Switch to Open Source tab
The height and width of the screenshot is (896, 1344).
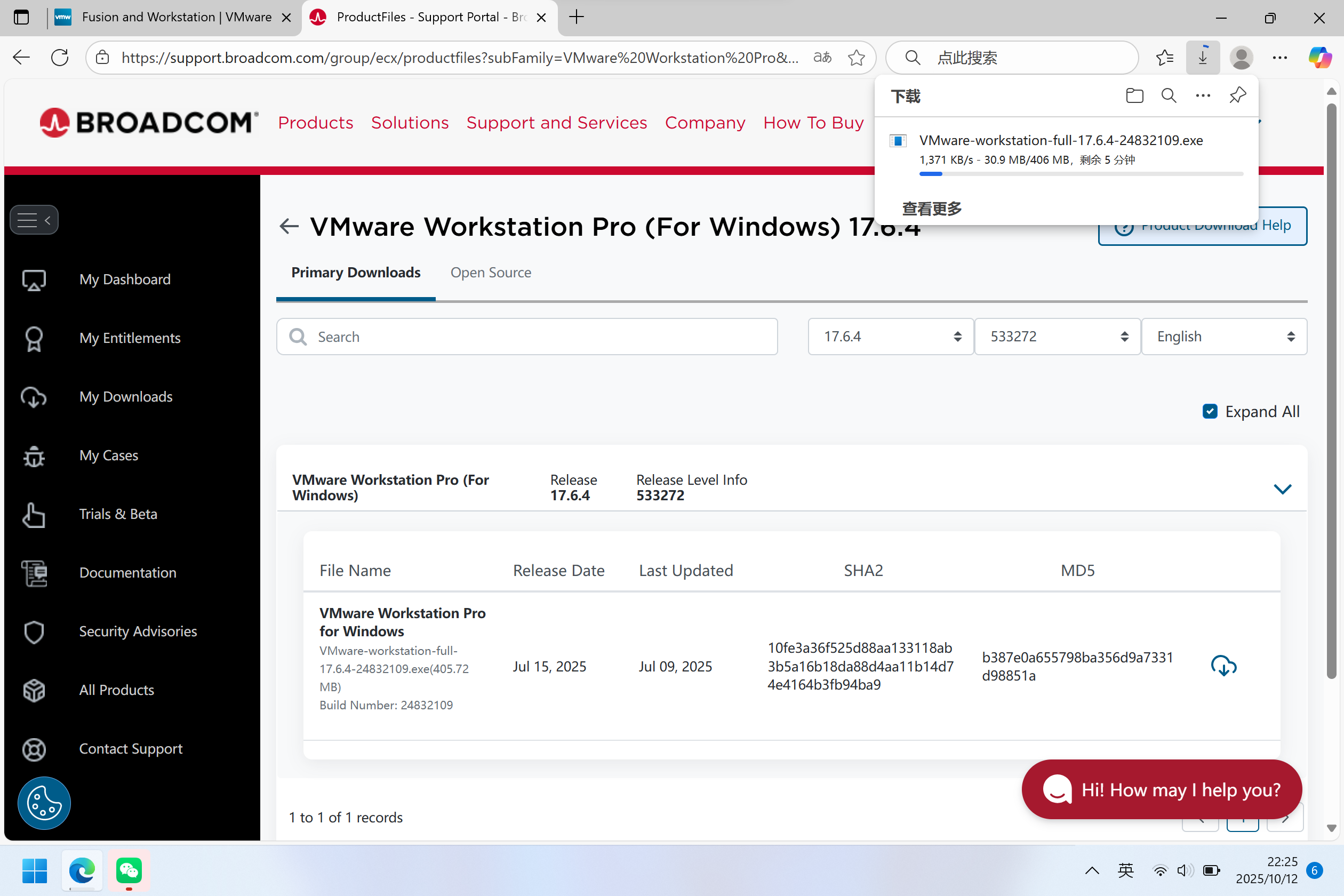pos(490,273)
